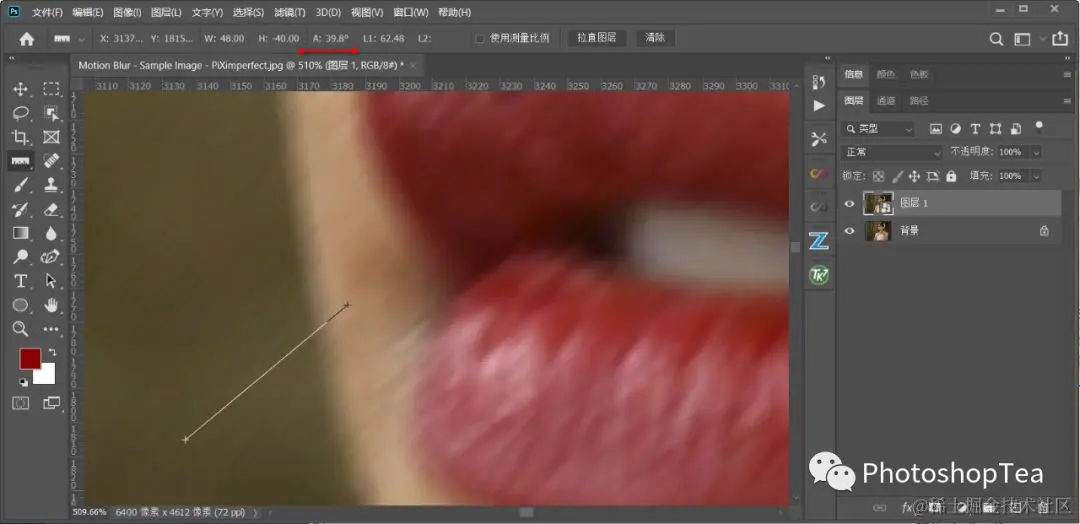
Task: Select the Crop tool
Action: (x=21, y=136)
